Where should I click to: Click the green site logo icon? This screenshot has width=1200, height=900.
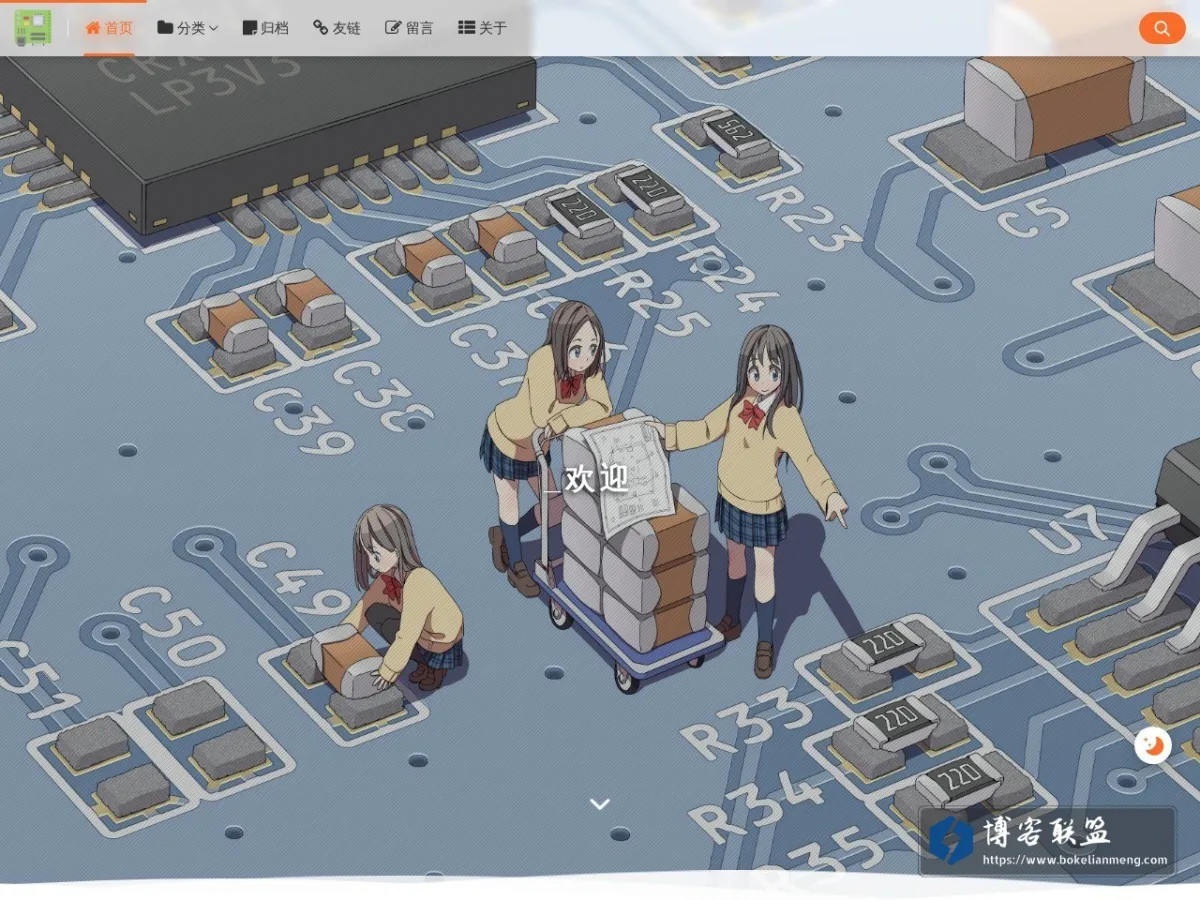click(33, 28)
